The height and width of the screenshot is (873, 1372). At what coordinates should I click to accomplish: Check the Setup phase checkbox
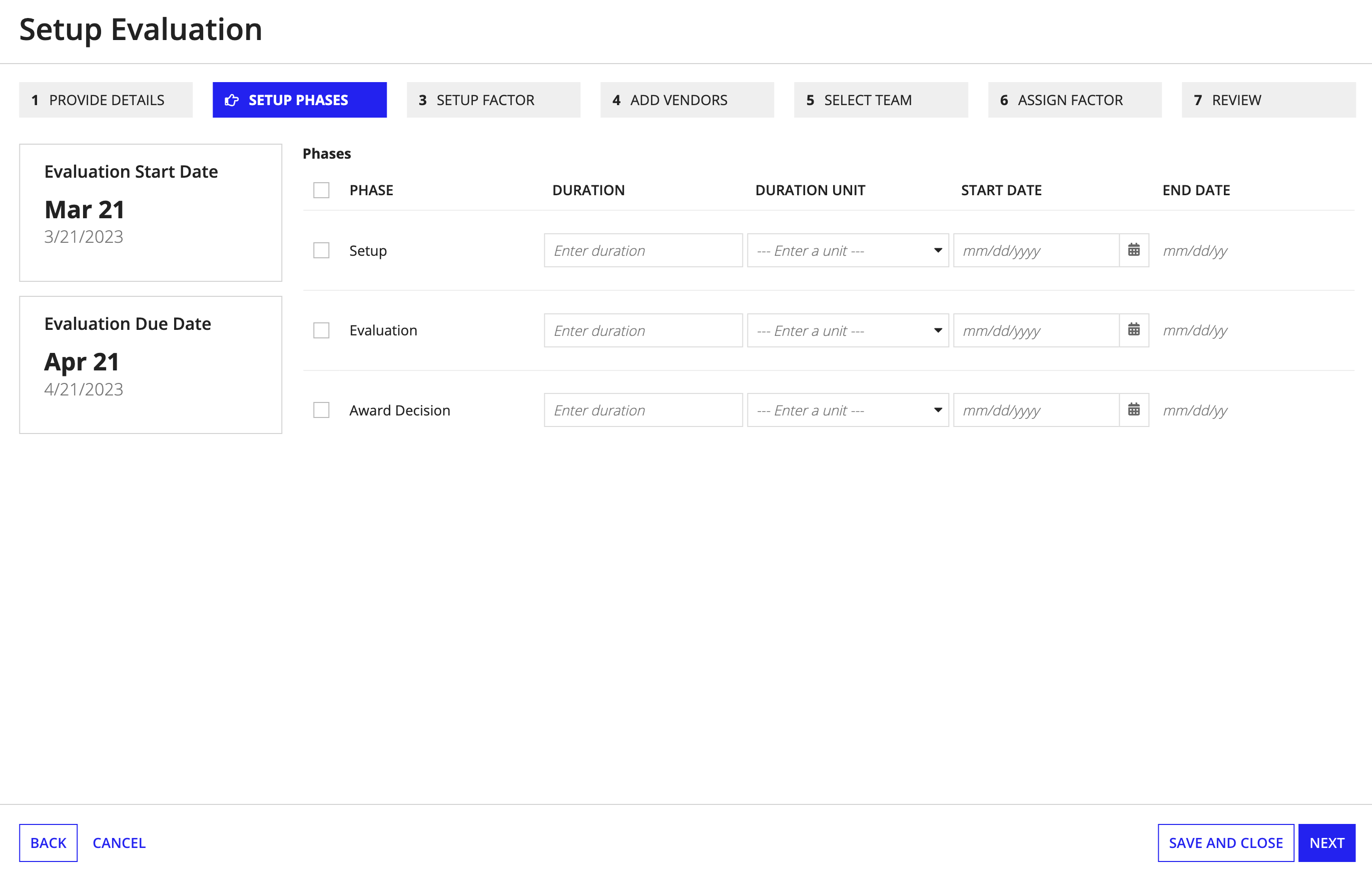tap(321, 250)
